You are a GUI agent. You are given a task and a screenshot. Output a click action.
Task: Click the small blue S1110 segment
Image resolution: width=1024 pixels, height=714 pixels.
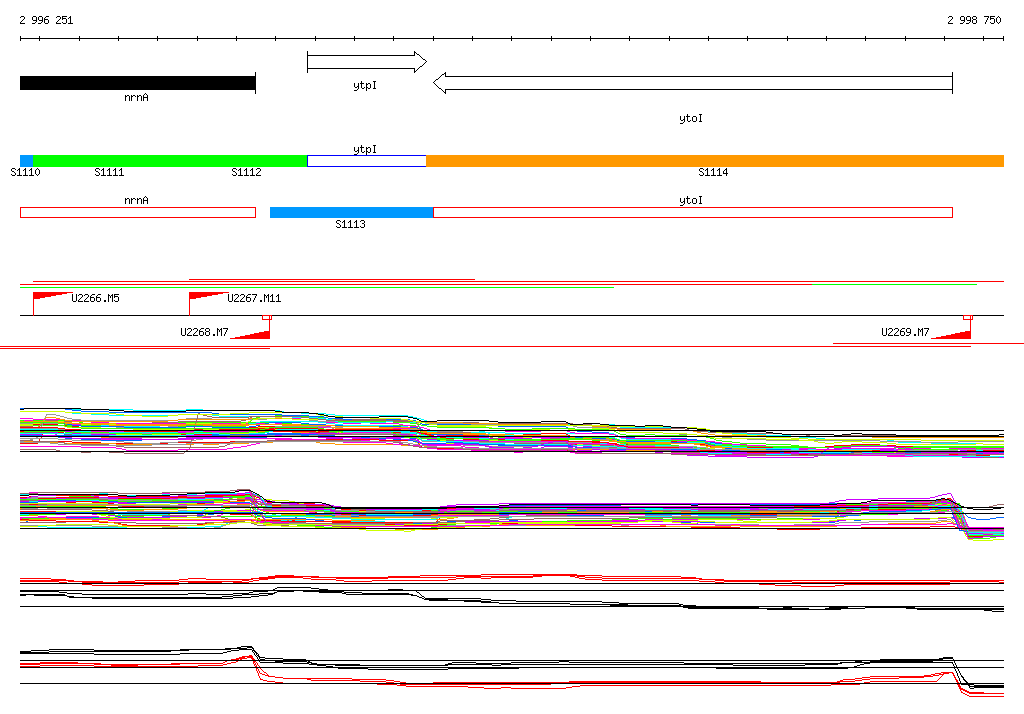tap(27, 161)
